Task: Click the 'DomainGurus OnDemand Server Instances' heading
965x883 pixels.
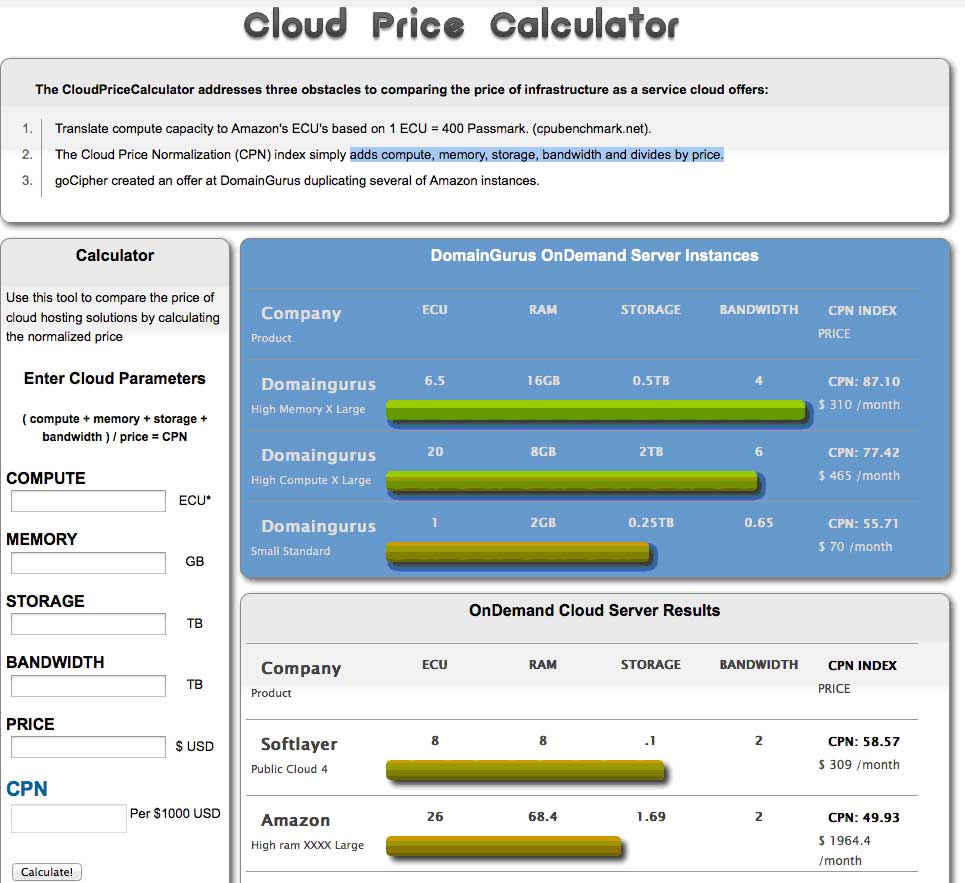Action: [595, 255]
